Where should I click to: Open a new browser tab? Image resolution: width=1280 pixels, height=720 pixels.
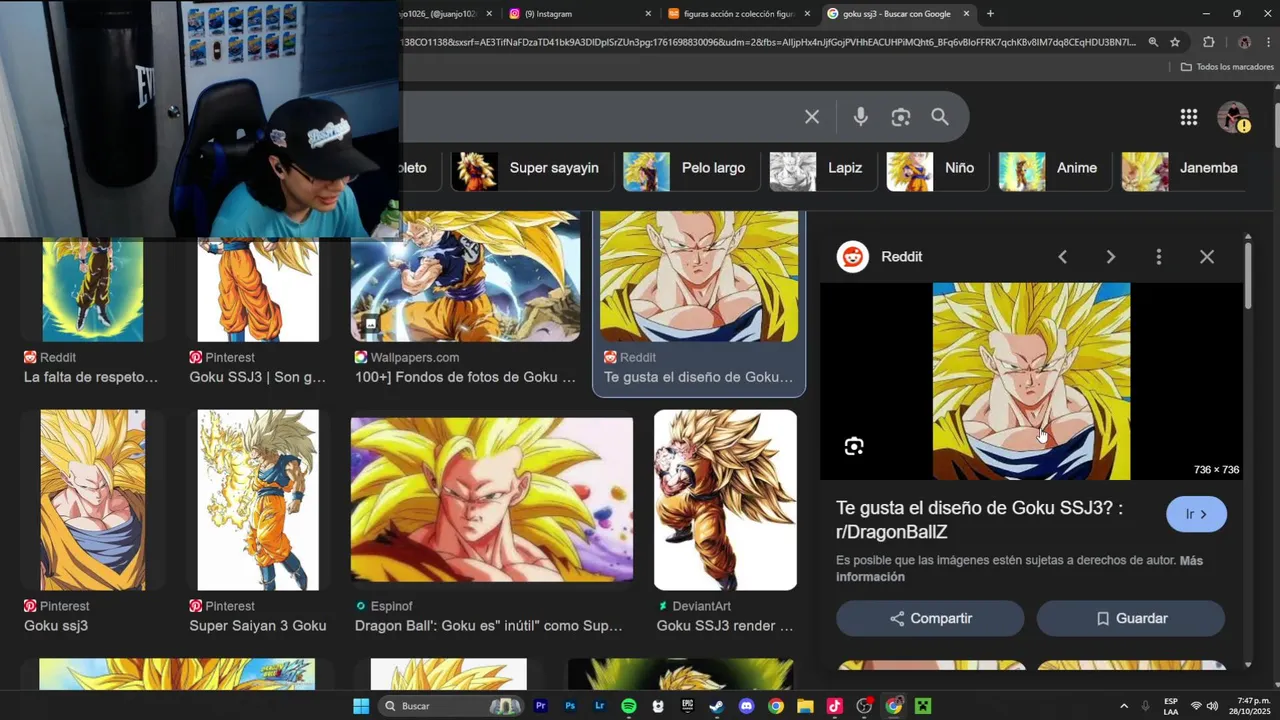990,14
